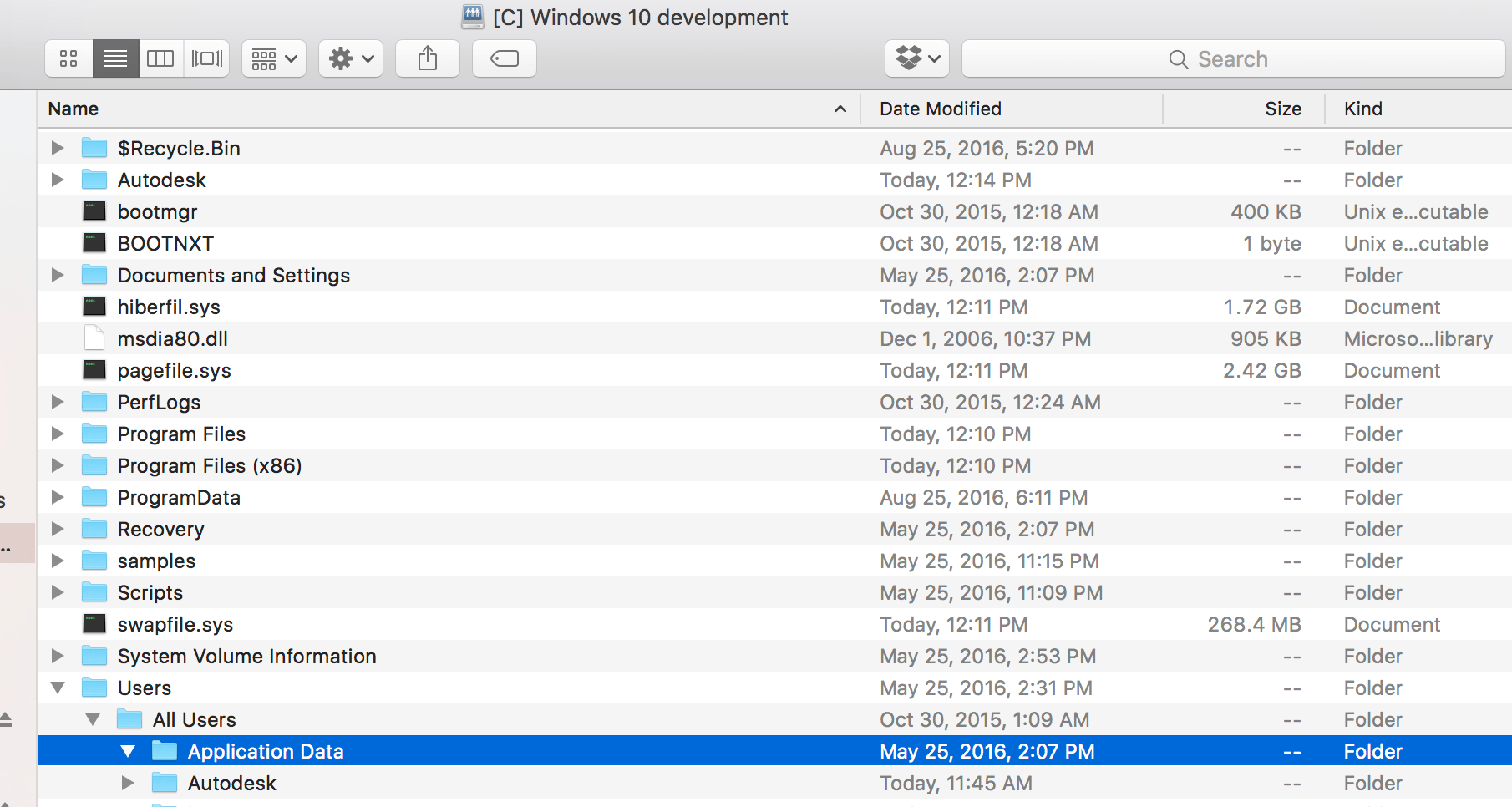Expand the Autodesk folder modified Today, 11:45 AM
1512x807 pixels.
click(128, 783)
